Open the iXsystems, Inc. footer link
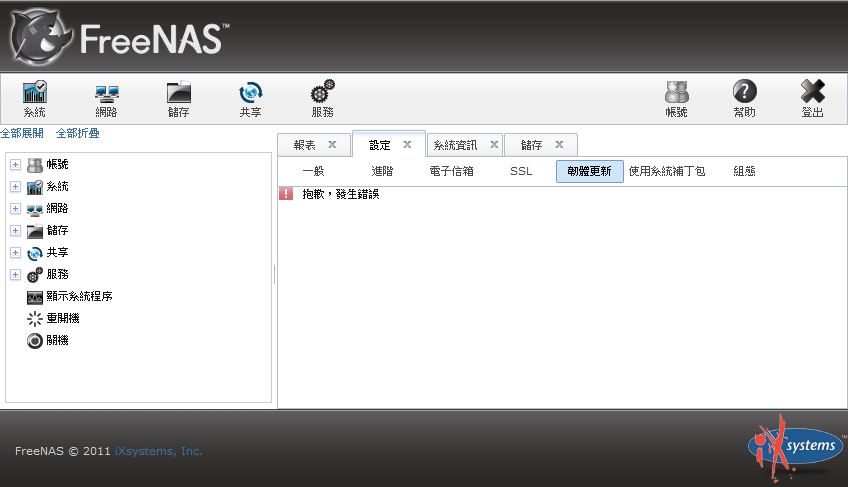Image resolution: width=848 pixels, height=487 pixels. tap(158, 451)
